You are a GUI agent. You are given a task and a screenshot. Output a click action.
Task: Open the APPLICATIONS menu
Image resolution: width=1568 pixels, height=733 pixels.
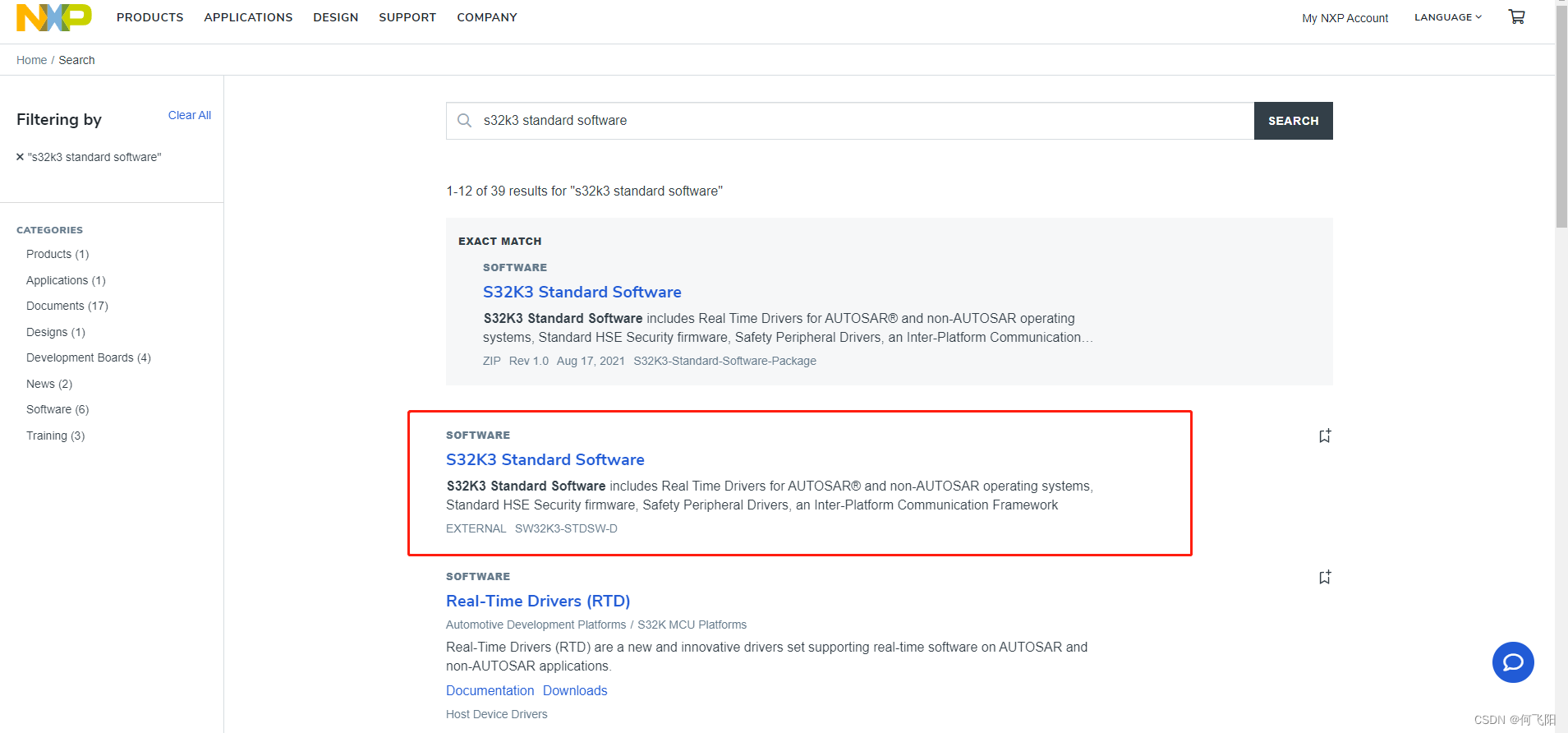coord(248,17)
